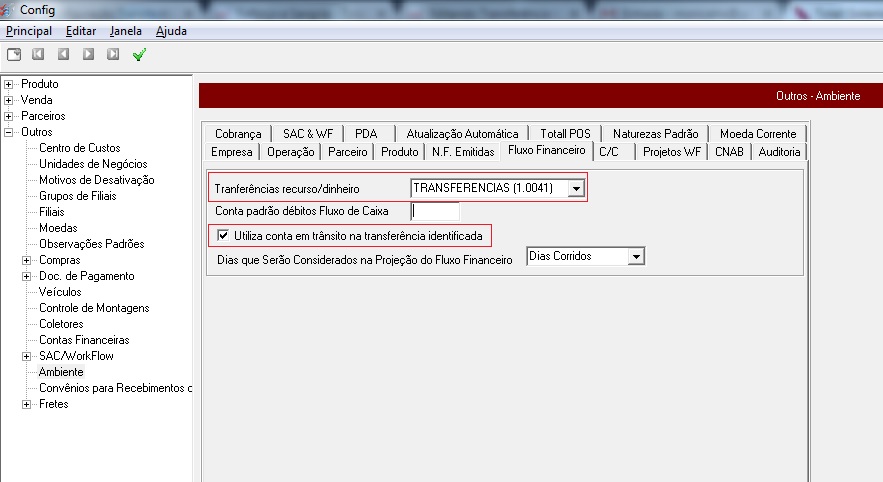Screen dimensions: 883x482
Task: Select Grupos de Filiais tree item
Action: point(77,196)
